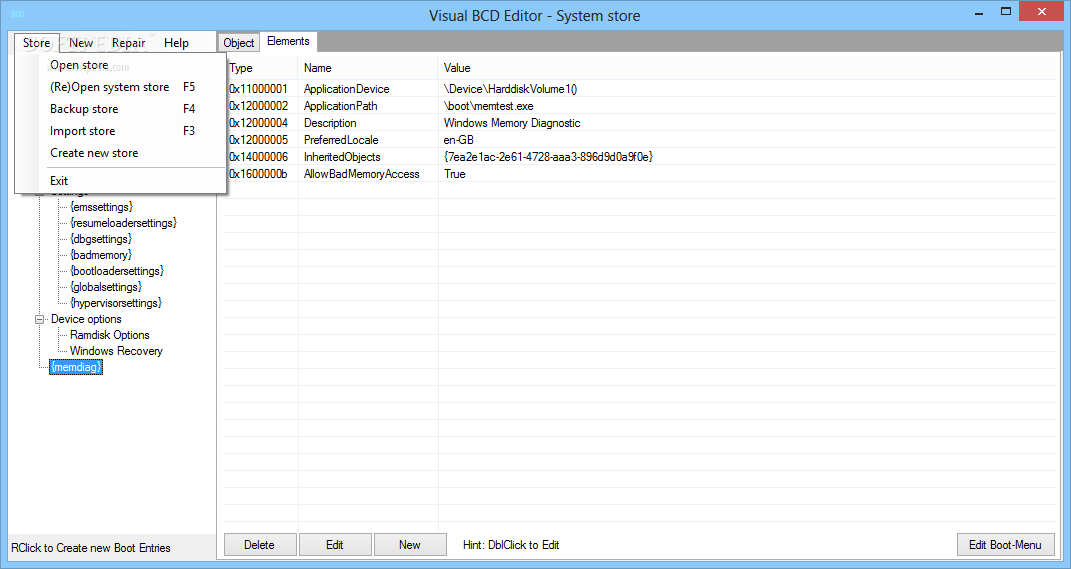Image resolution: width=1071 pixels, height=569 pixels.
Task: Click the New button below the table
Action: [x=410, y=544]
